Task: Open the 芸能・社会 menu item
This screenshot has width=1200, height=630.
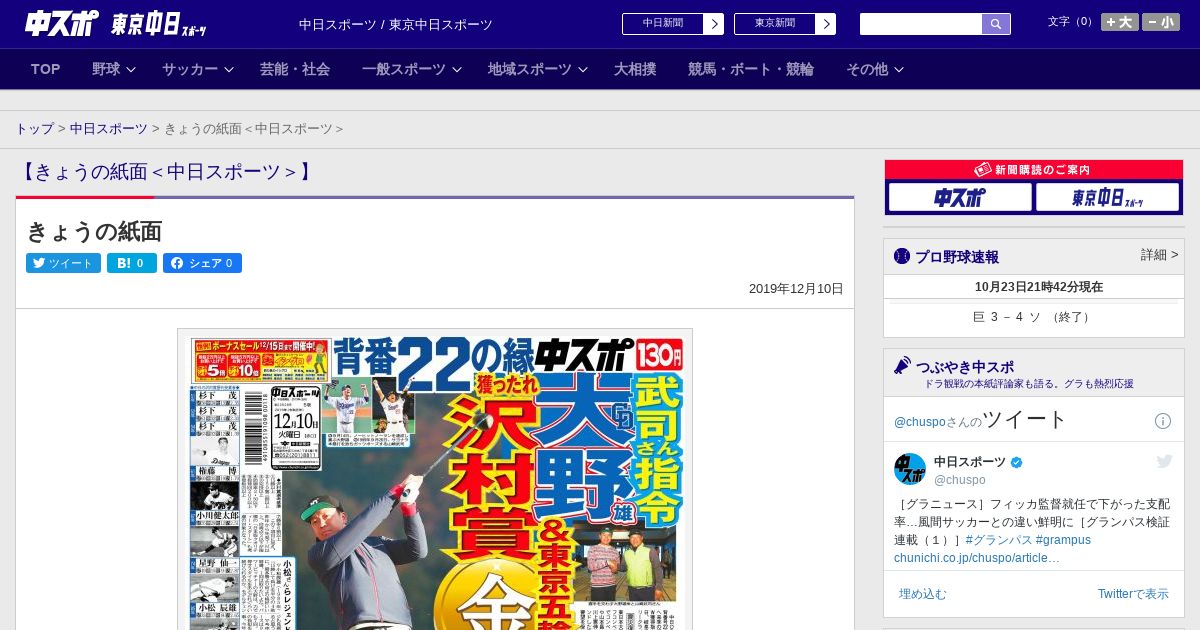Action: (295, 69)
